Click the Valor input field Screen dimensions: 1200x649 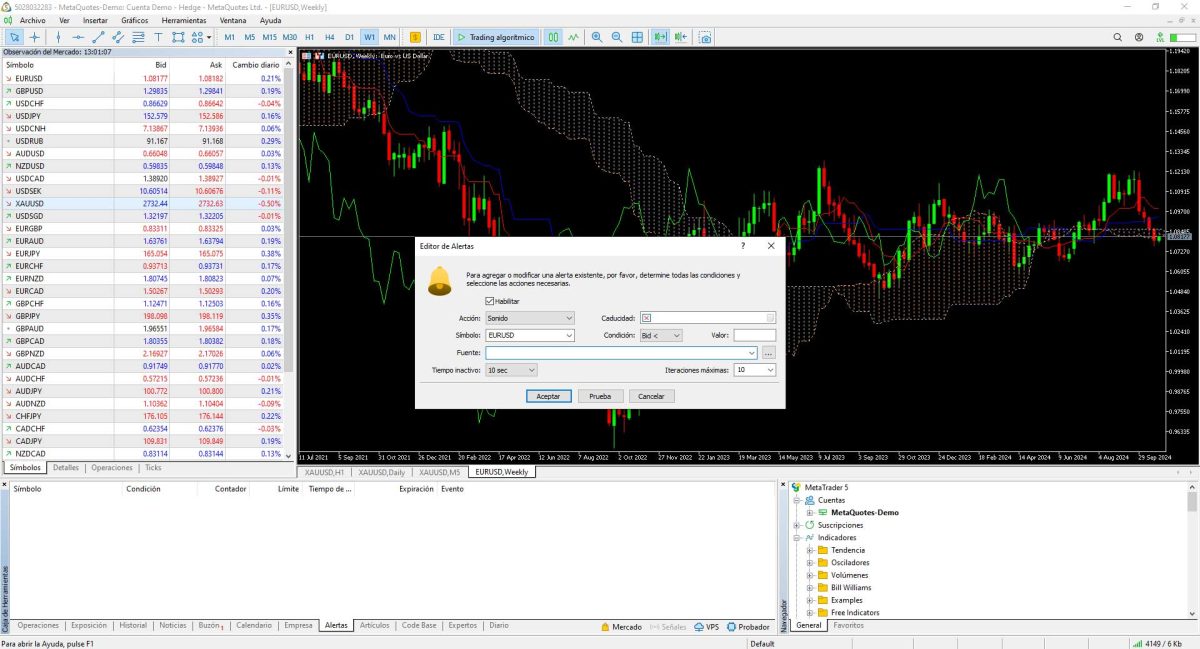754,335
